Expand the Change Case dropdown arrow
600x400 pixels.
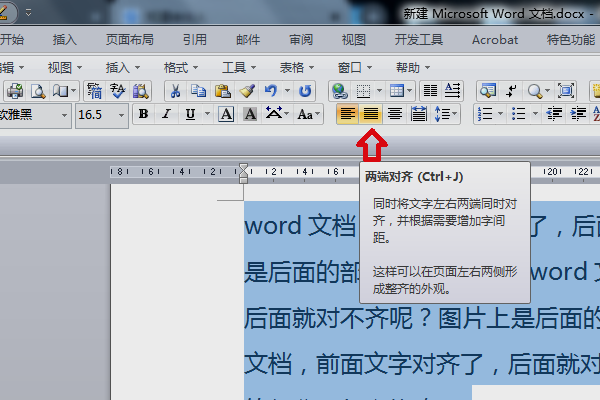click(318, 114)
